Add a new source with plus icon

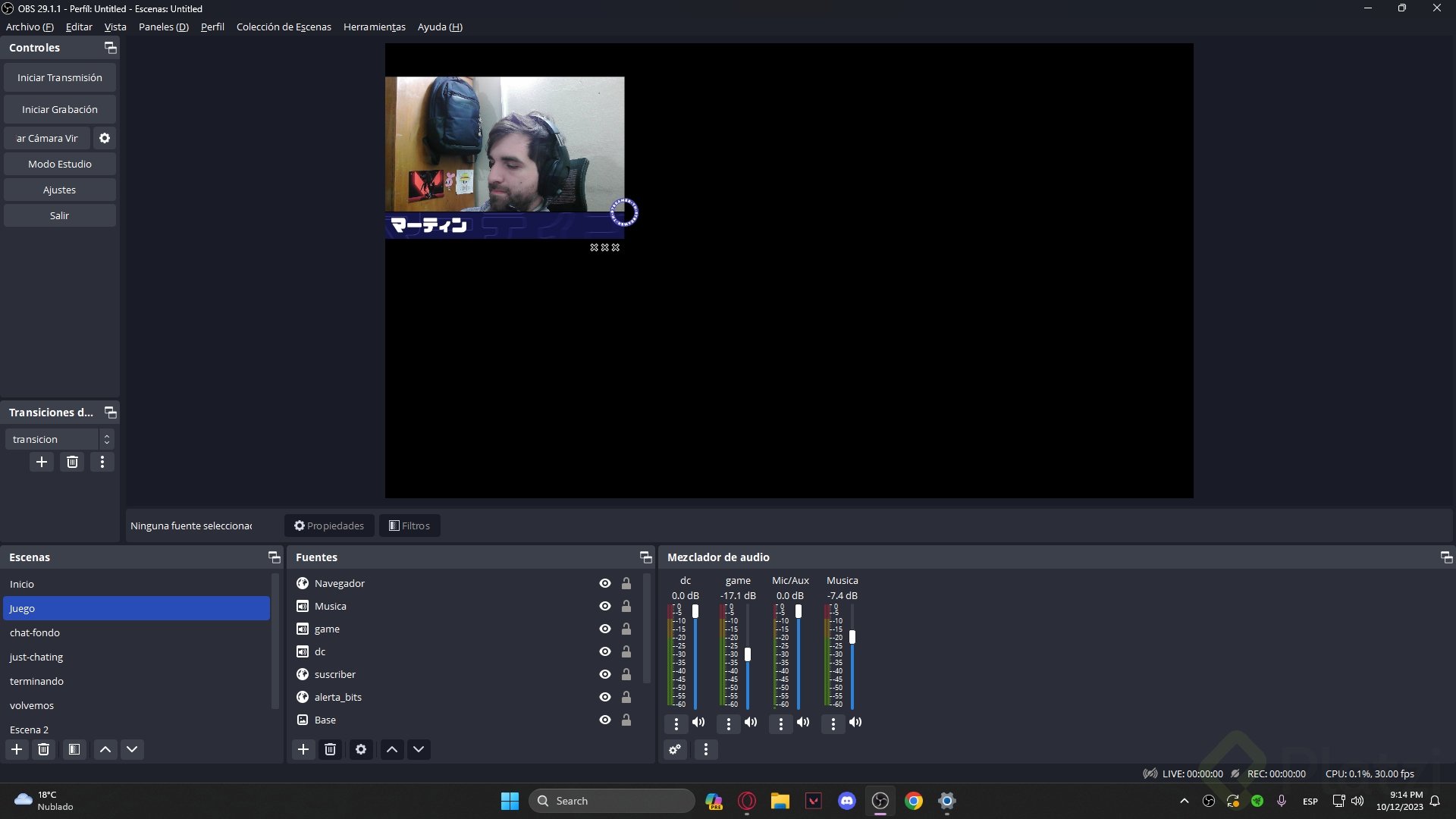click(x=303, y=749)
